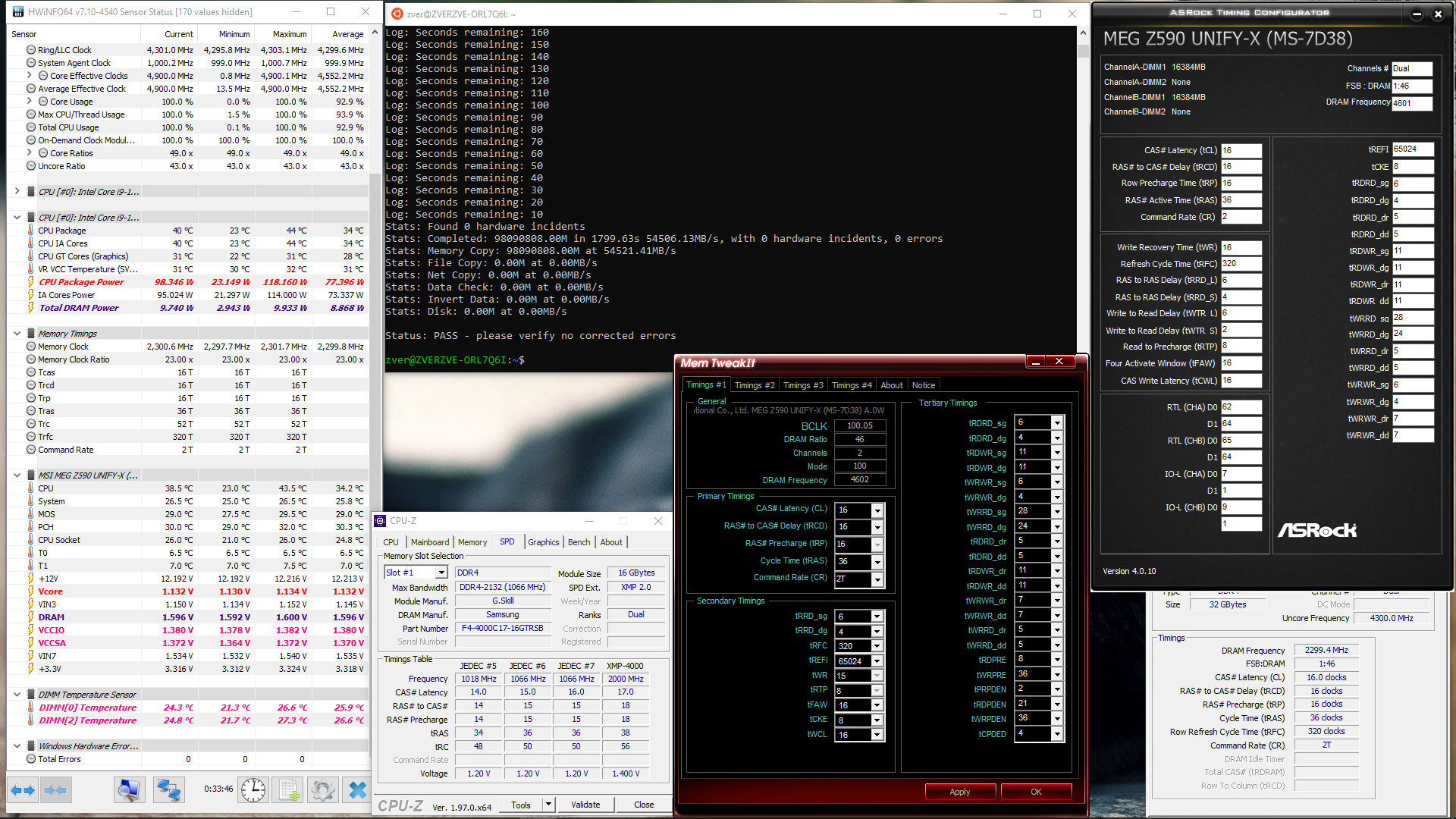Open the tRDRD_sg dropdown in Tertiary Timings

point(1057,422)
